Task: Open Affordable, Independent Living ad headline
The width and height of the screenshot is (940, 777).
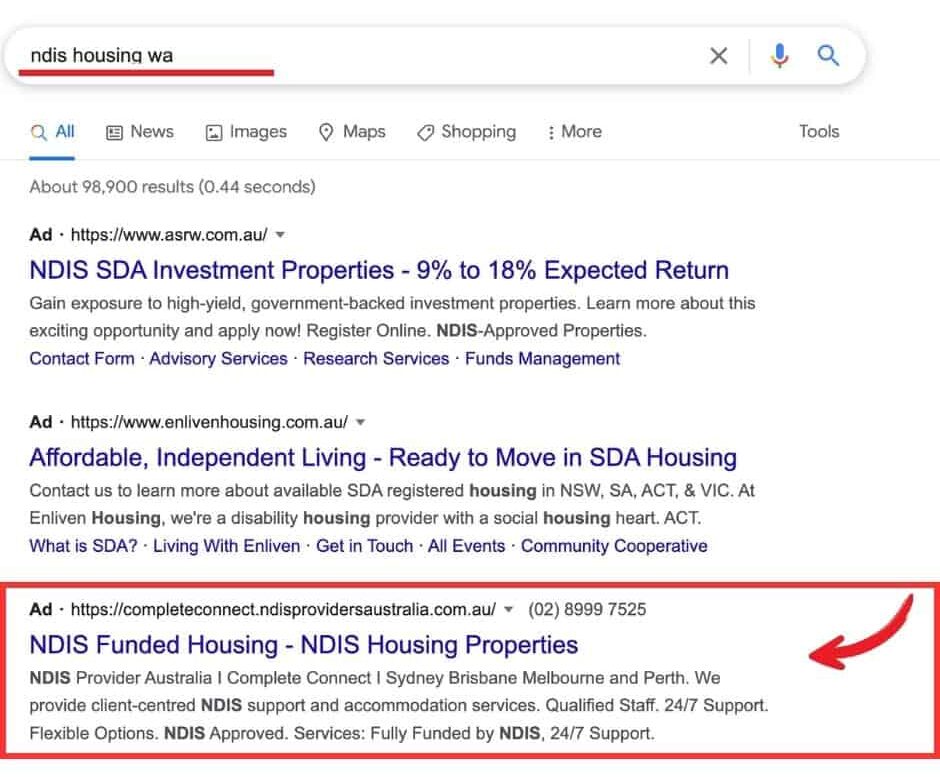Action: click(x=383, y=458)
